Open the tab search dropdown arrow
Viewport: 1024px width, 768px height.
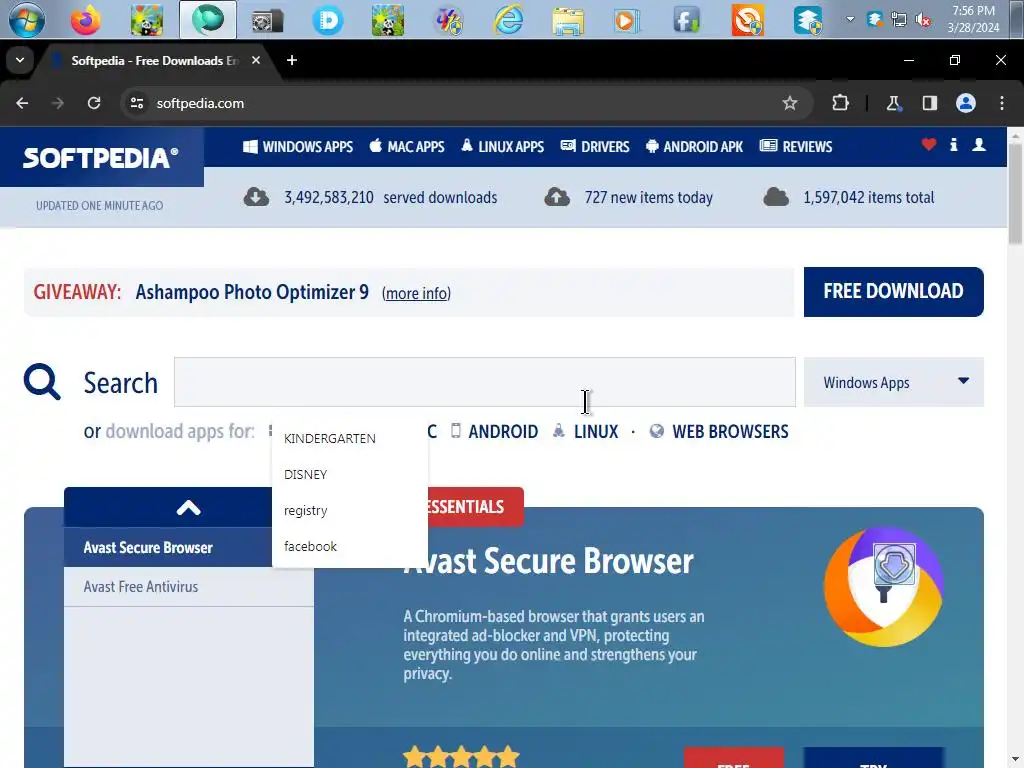coord(20,60)
